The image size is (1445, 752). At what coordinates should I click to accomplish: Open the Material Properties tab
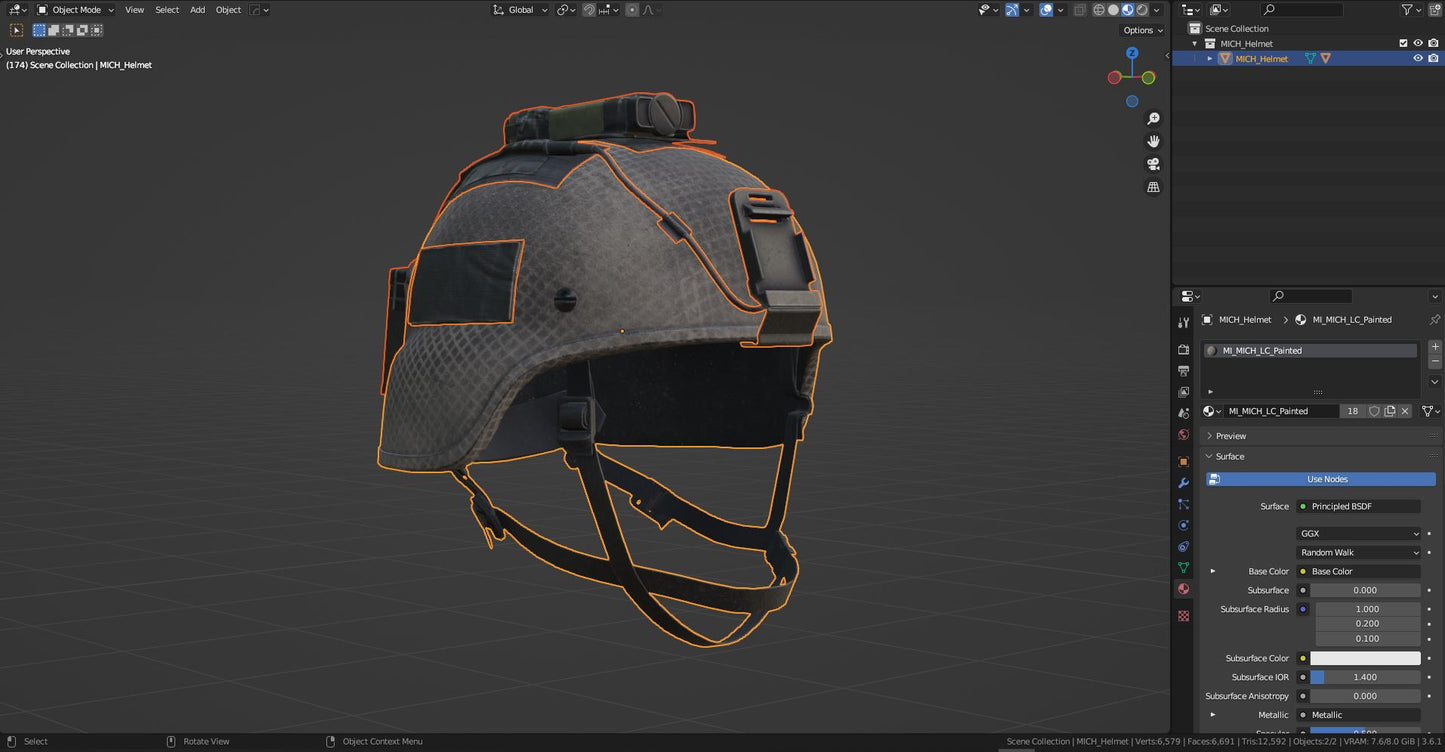[1183, 590]
